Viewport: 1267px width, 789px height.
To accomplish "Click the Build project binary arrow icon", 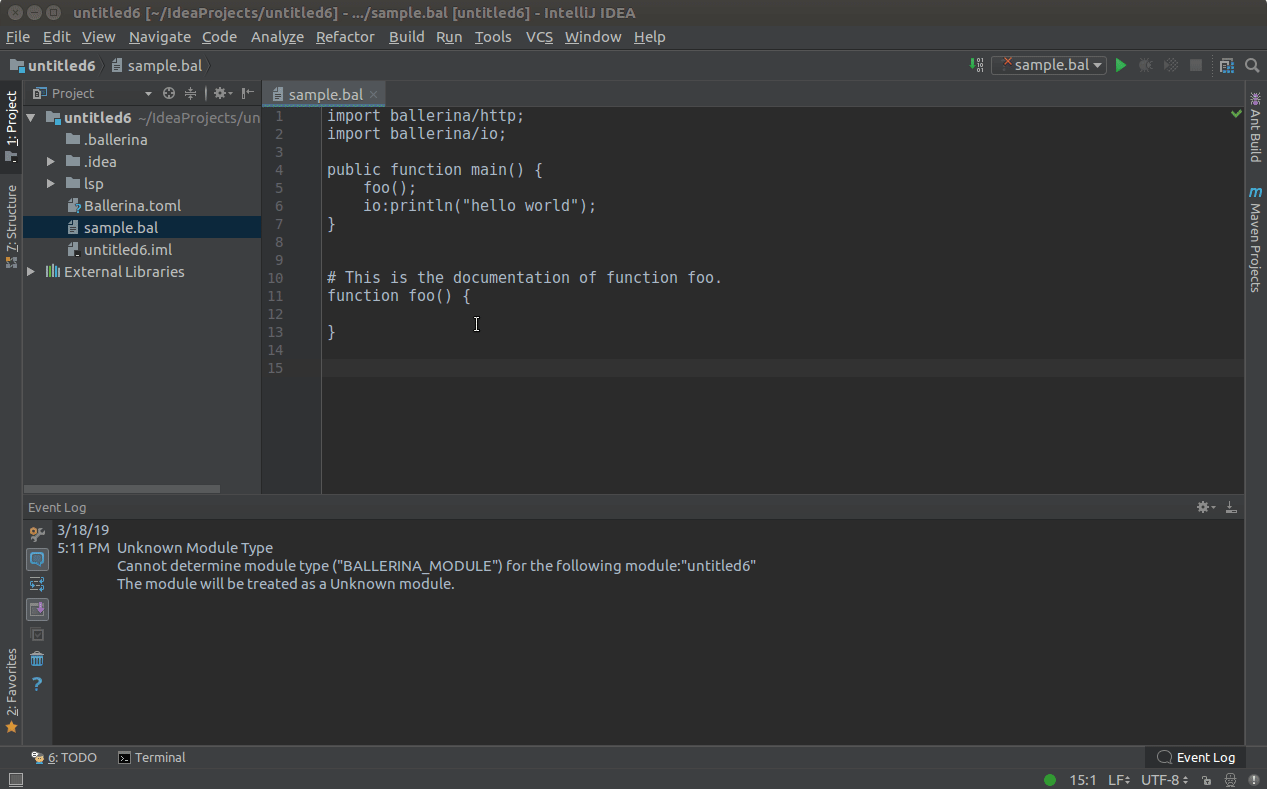I will (x=977, y=65).
